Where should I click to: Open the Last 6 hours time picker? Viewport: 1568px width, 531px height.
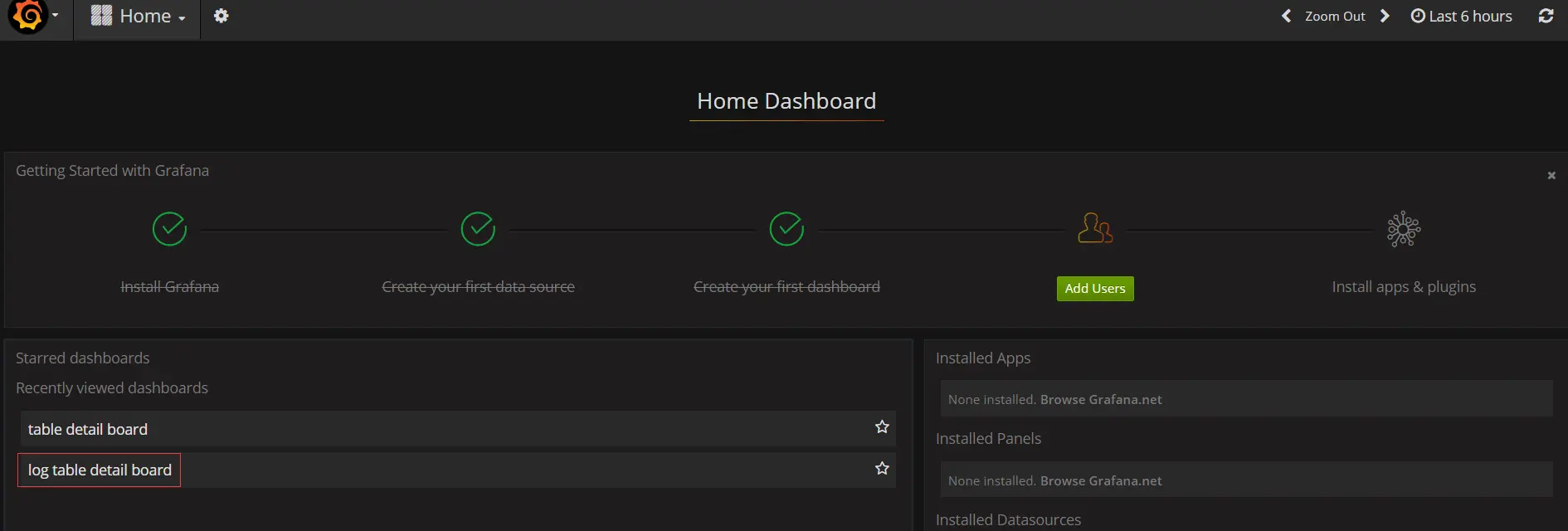click(1461, 16)
